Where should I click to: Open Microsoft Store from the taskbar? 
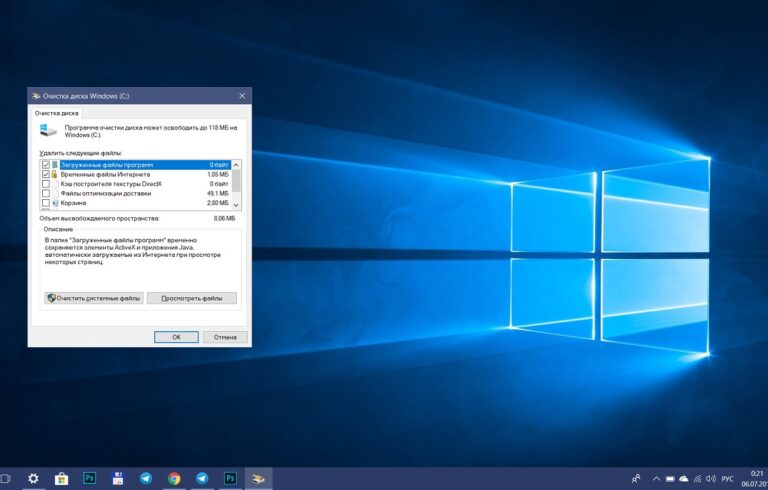coord(61,478)
